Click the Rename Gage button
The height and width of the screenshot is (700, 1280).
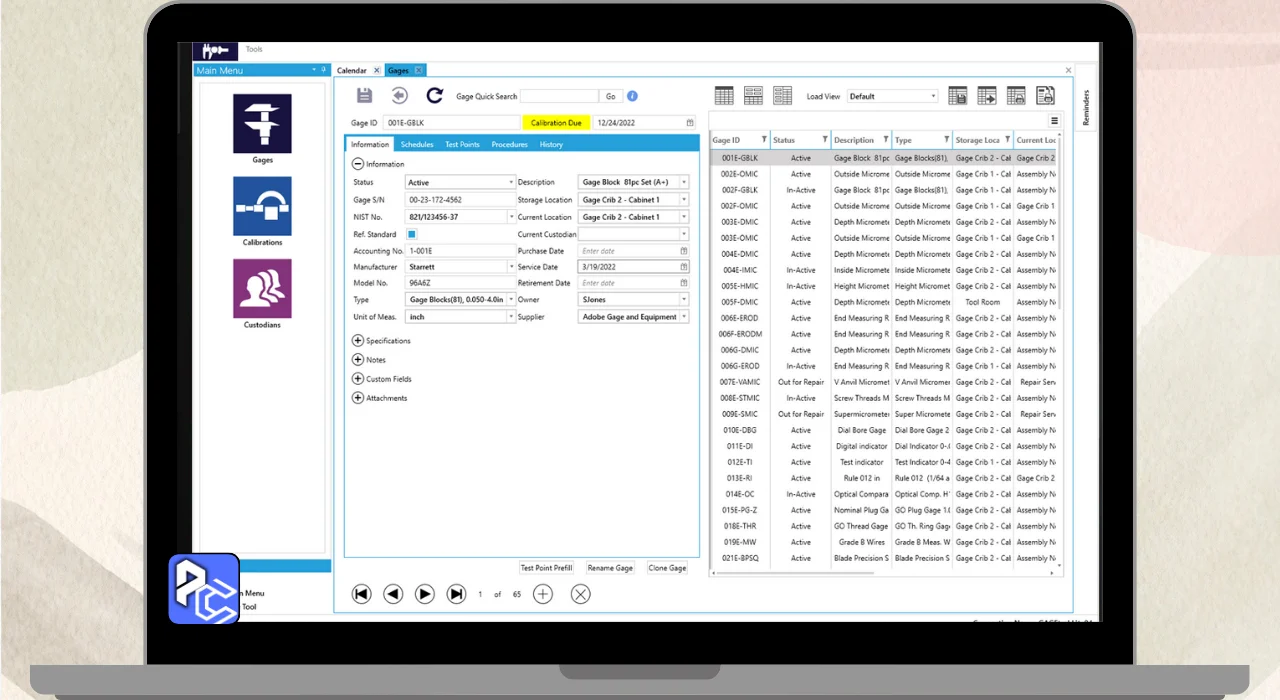pos(610,568)
